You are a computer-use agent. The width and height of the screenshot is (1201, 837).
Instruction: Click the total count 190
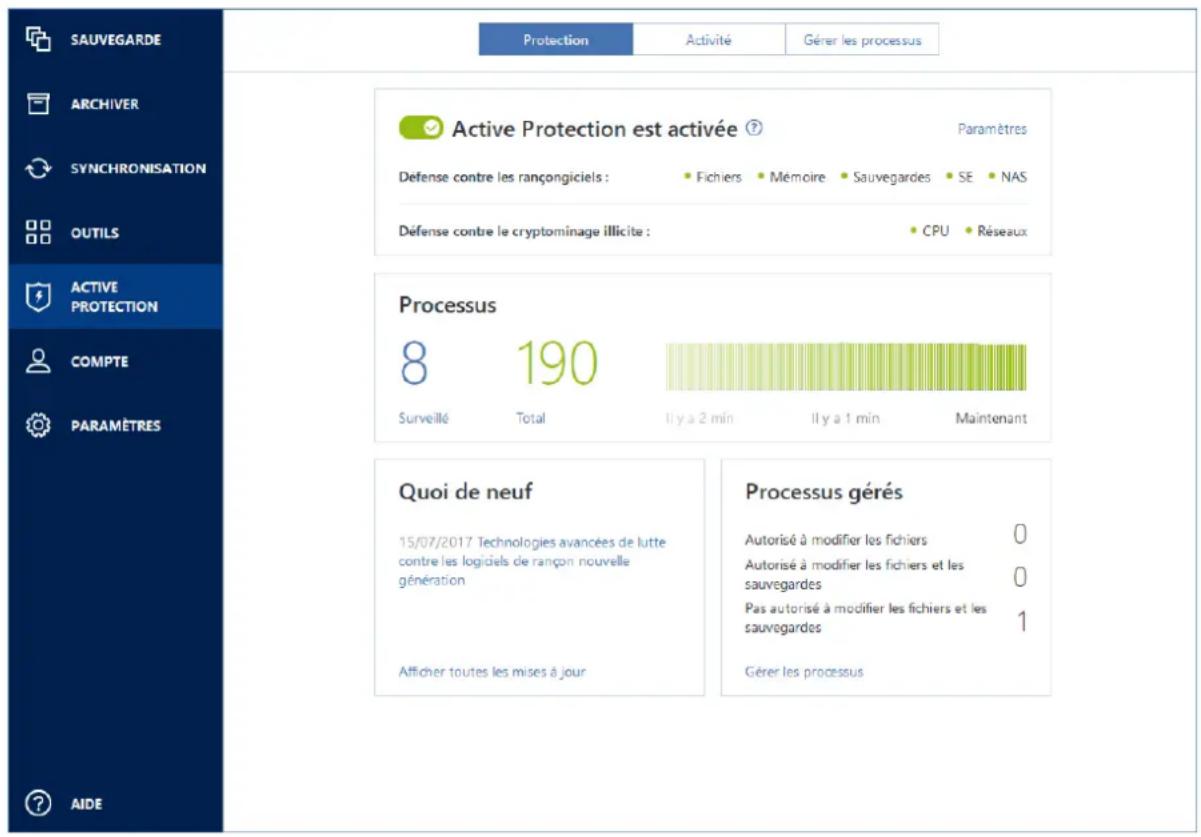point(557,365)
